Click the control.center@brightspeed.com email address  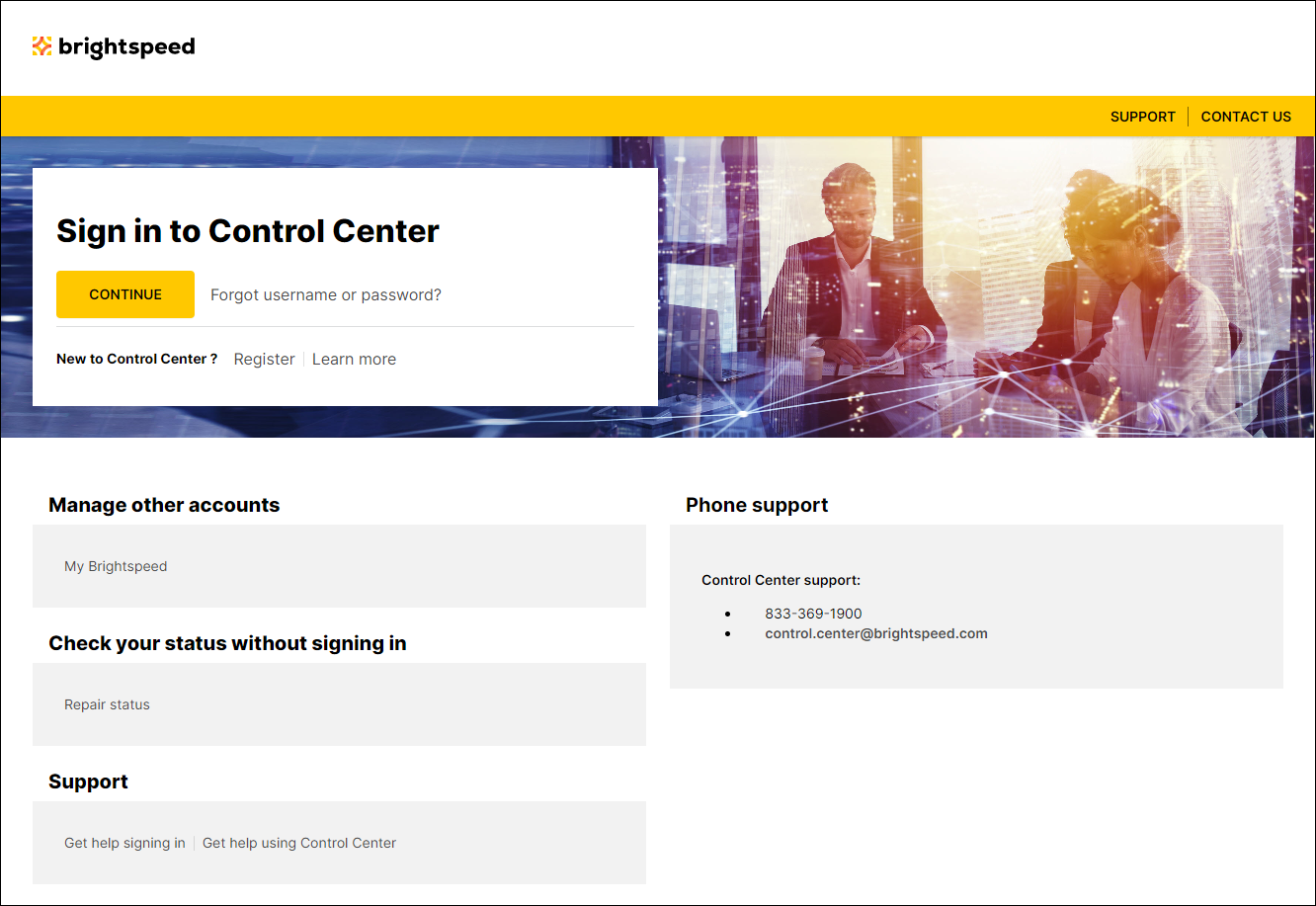pos(876,633)
